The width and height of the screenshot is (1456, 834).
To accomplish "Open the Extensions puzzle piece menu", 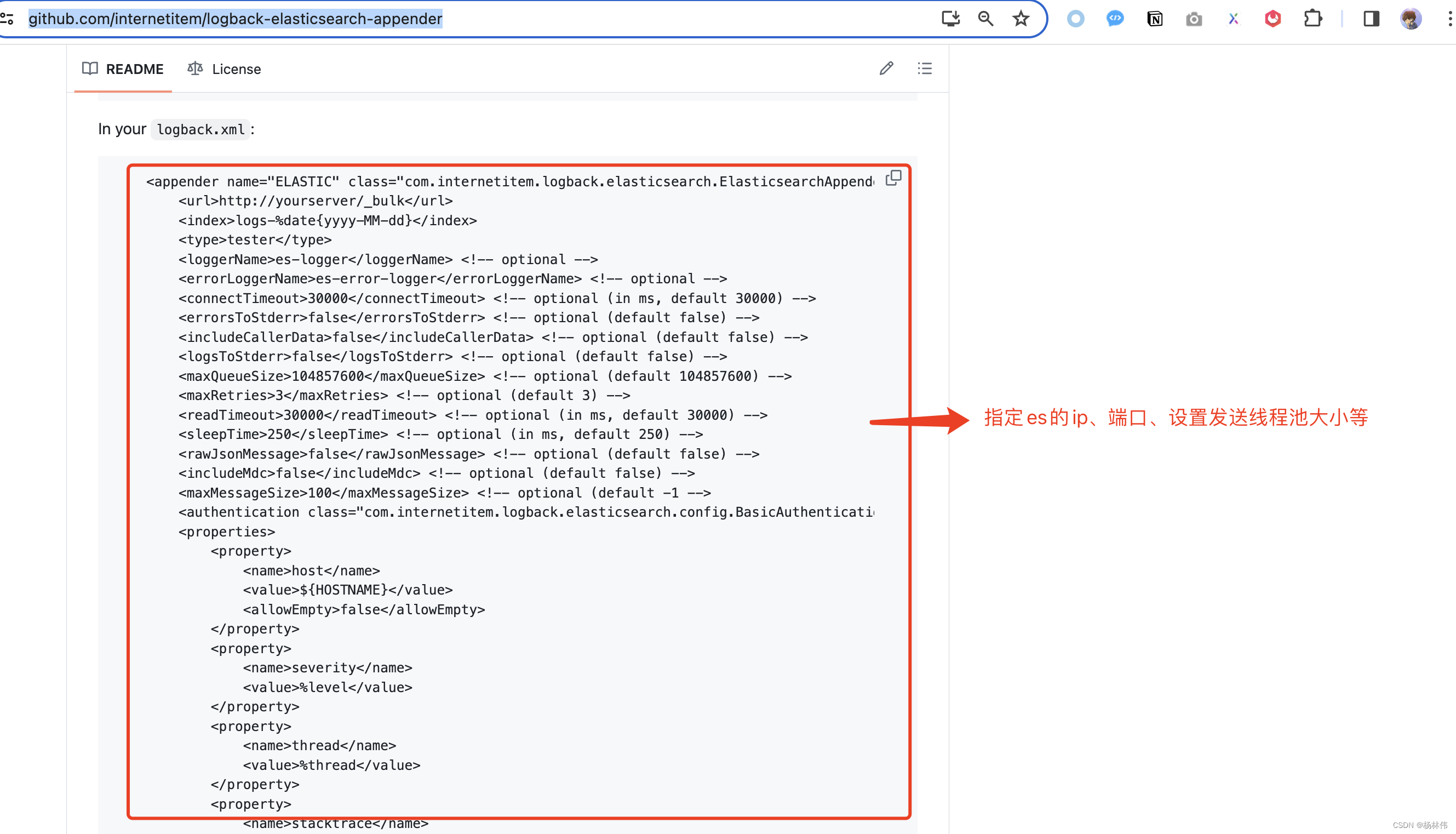I will point(1312,19).
